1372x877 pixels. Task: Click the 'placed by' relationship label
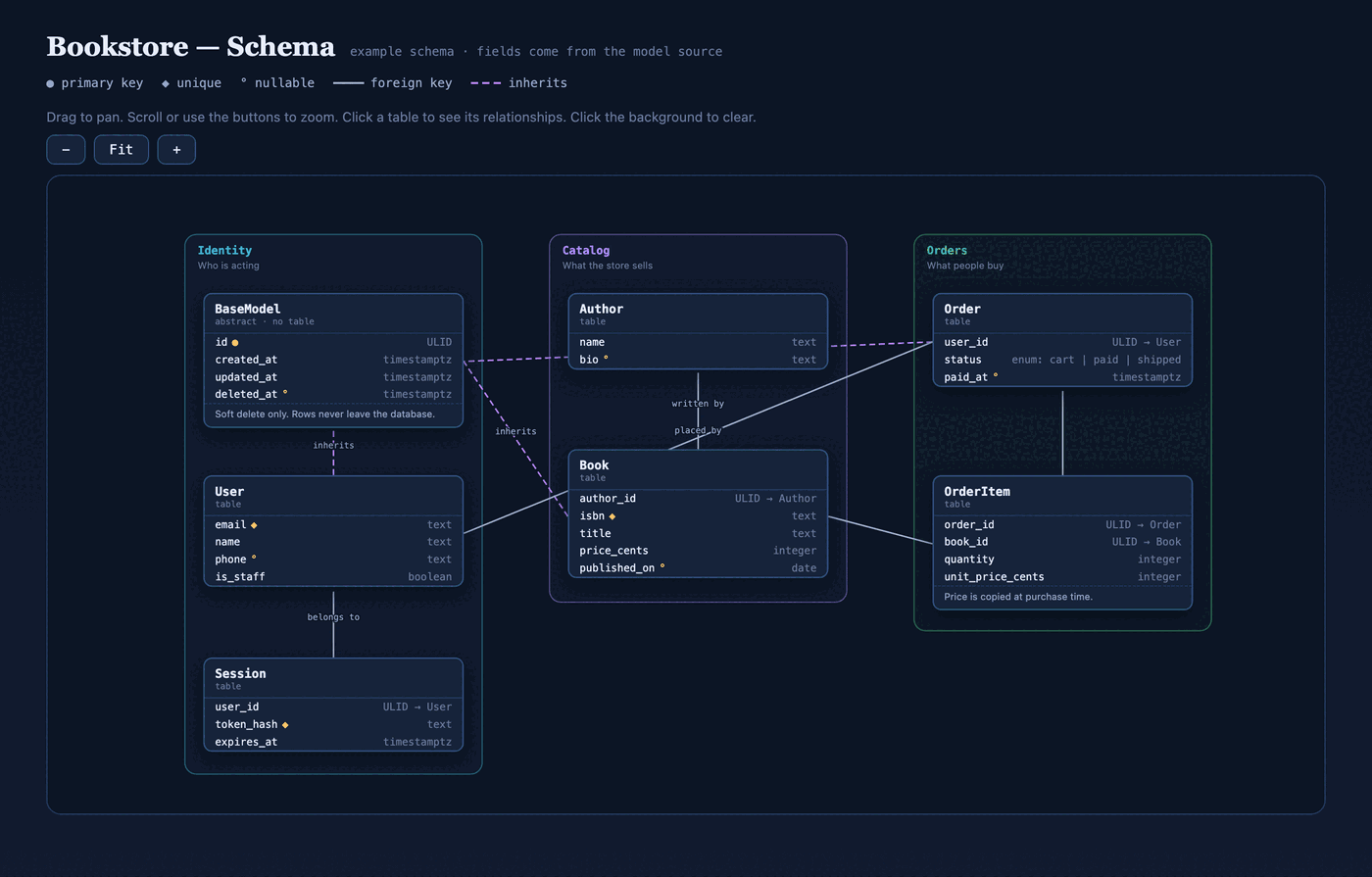pyautogui.click(x=698, y=430)
